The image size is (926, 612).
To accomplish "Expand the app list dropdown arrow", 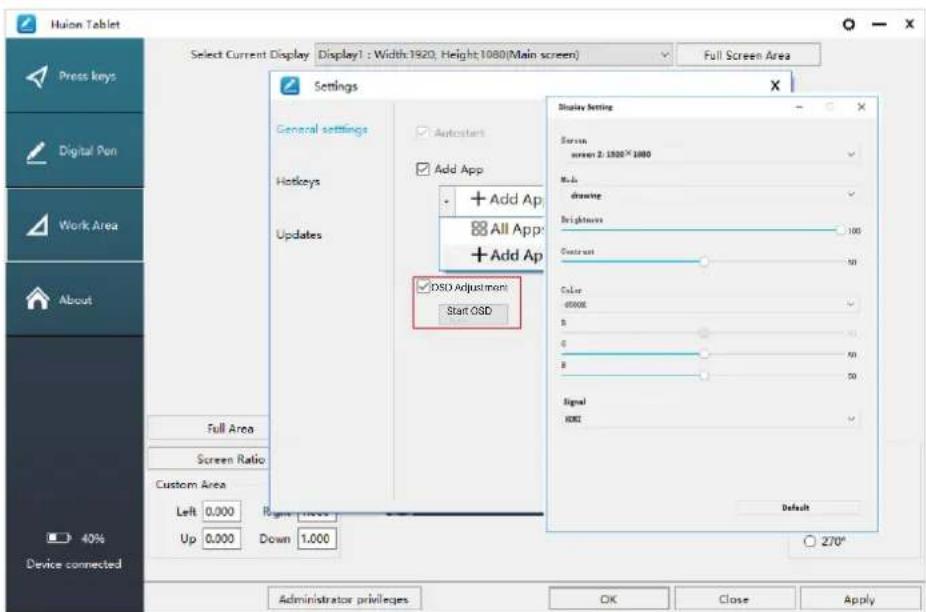I will [447, 201].
